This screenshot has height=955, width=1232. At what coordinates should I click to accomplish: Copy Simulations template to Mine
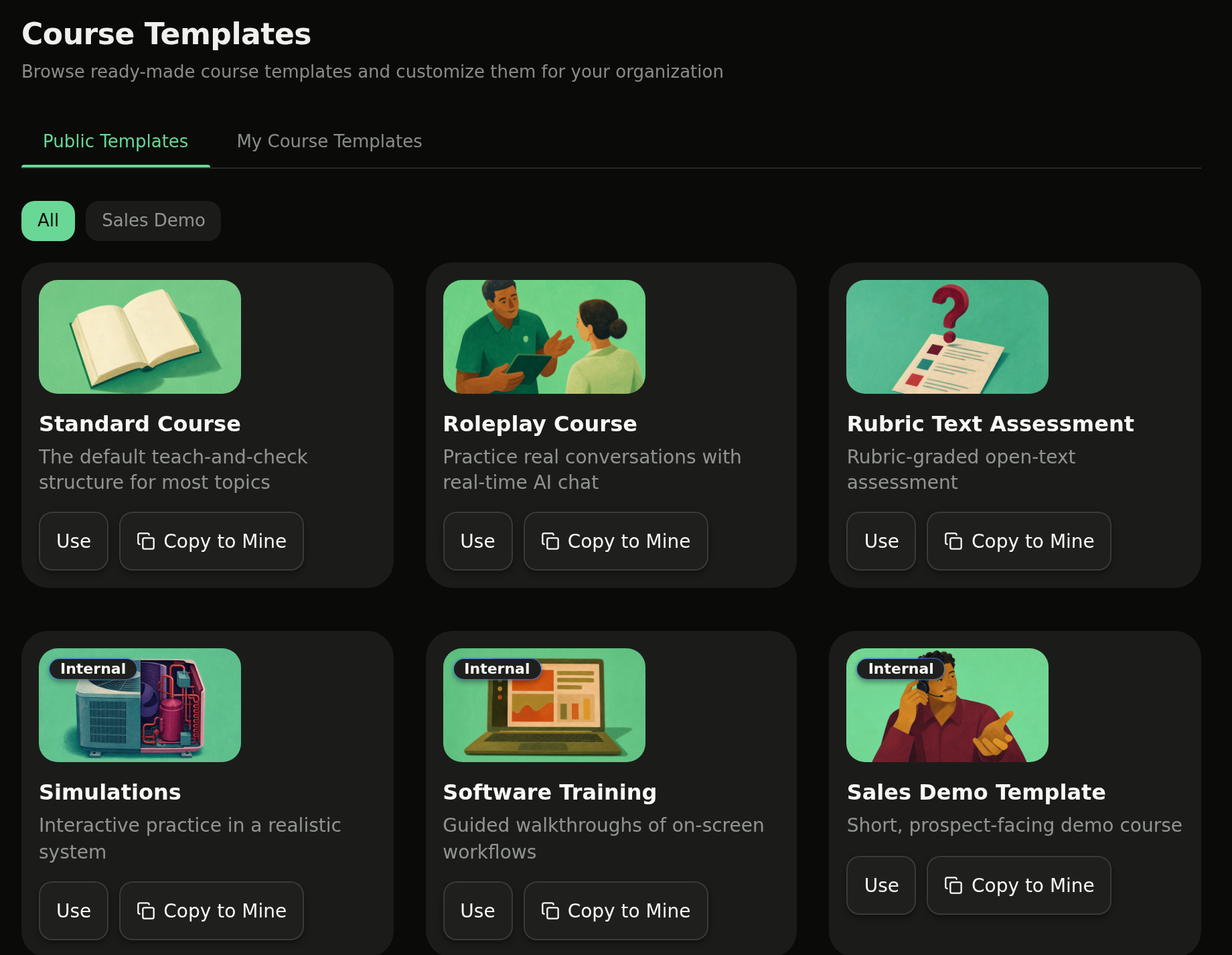212,911
